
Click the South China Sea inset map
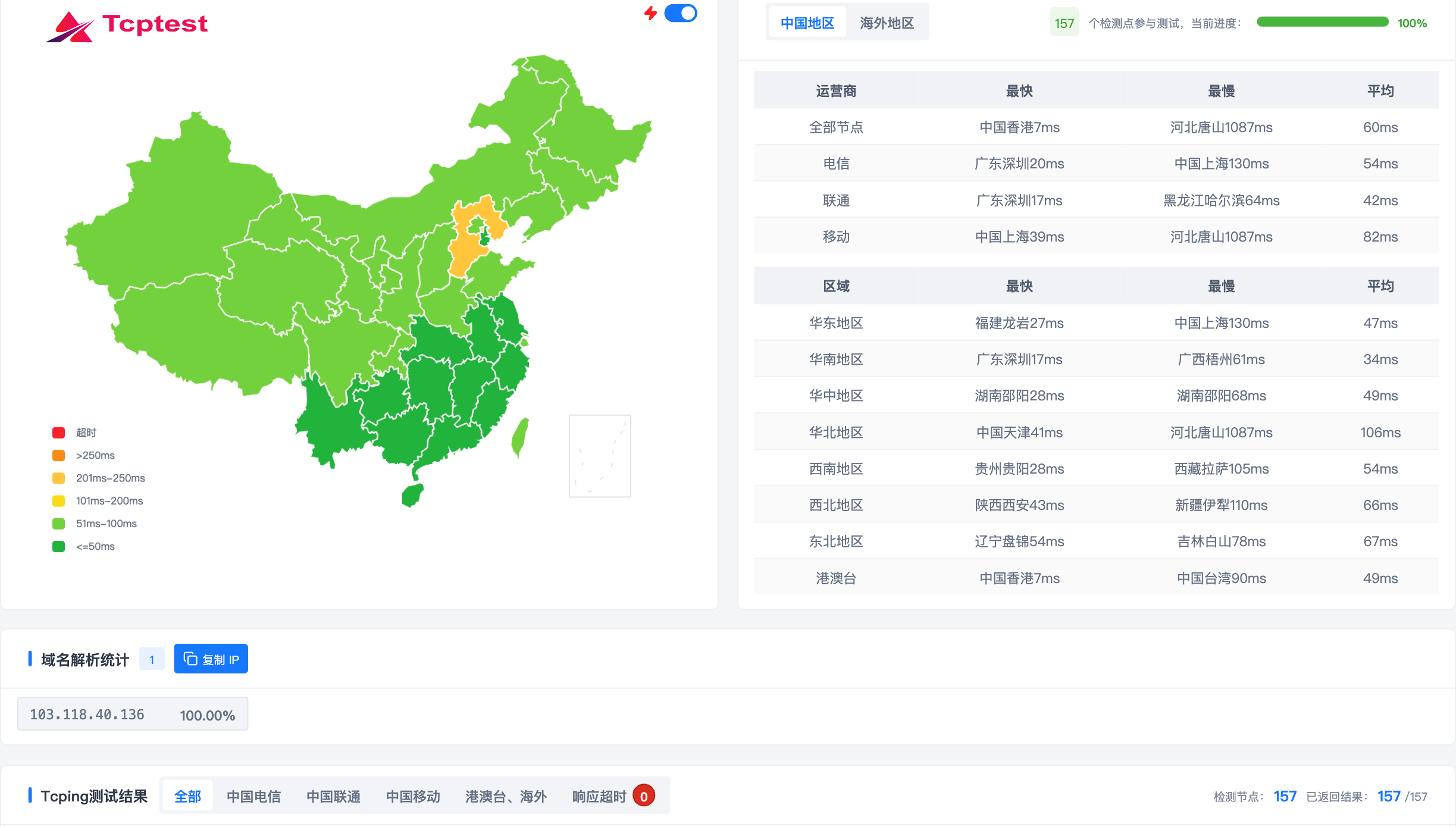click(600, 456)
